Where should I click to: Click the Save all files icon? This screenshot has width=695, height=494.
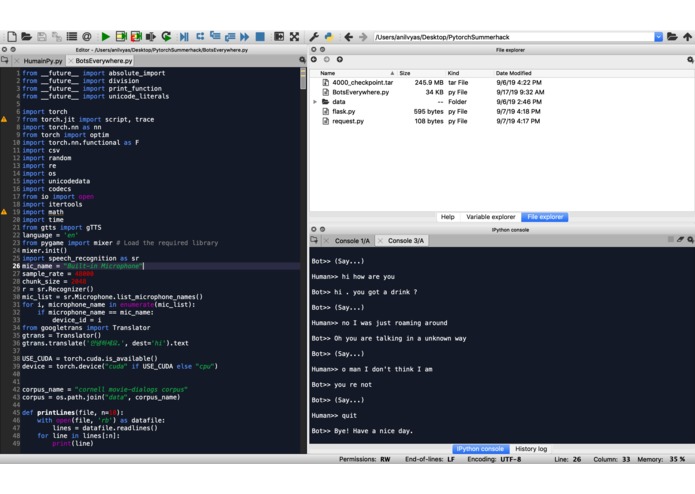tap(57, 37)
